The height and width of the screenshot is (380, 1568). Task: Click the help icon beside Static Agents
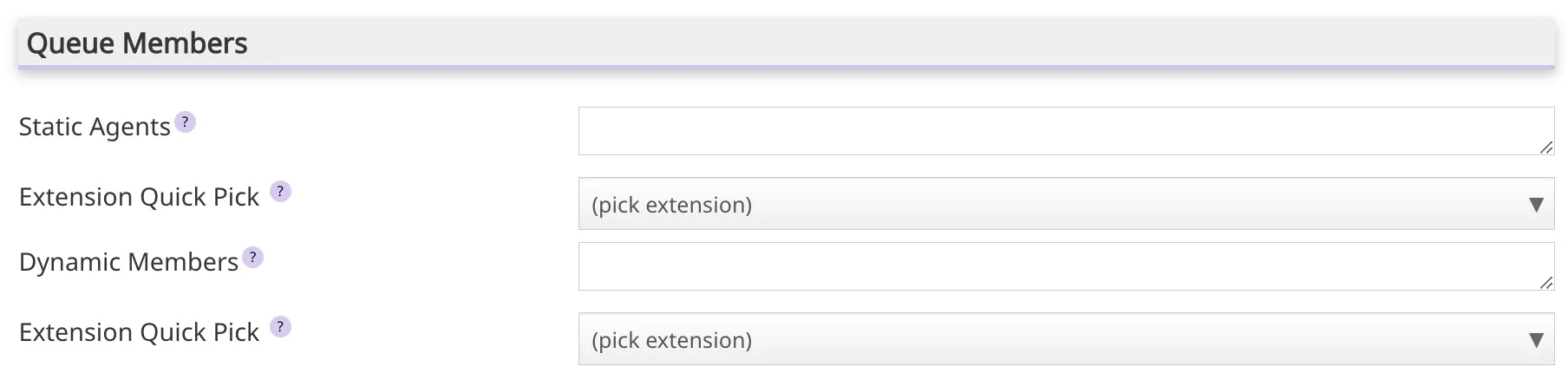185,122
